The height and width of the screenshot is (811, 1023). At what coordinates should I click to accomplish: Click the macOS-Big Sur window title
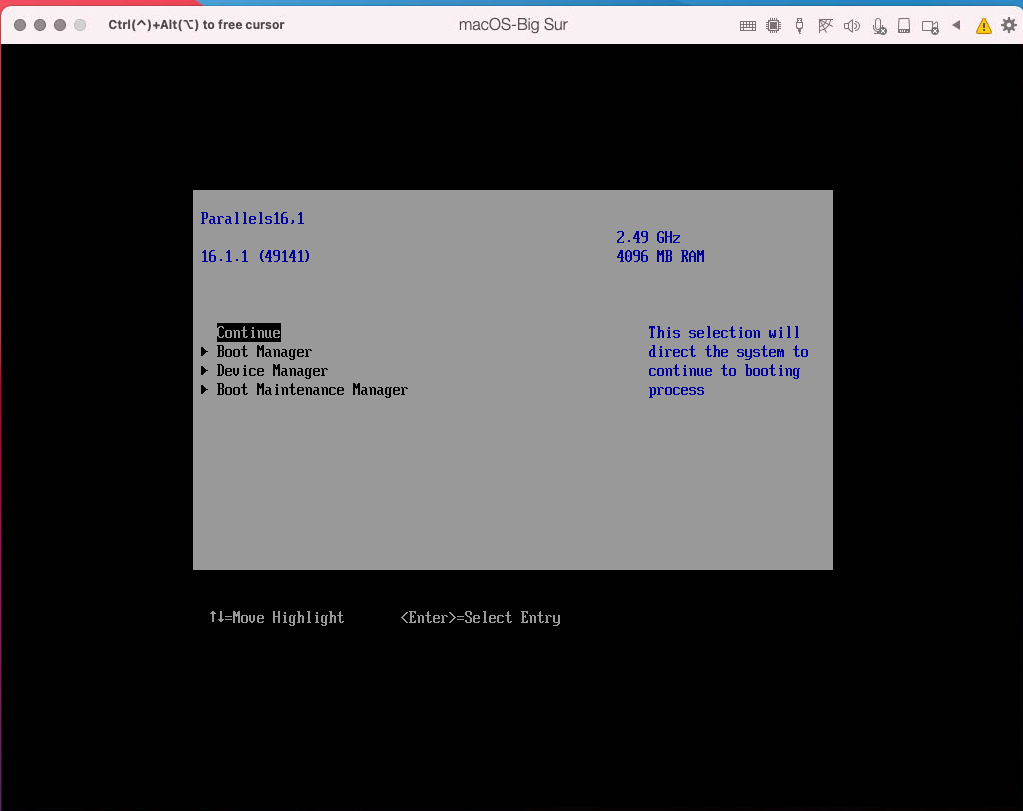[513, 25]
